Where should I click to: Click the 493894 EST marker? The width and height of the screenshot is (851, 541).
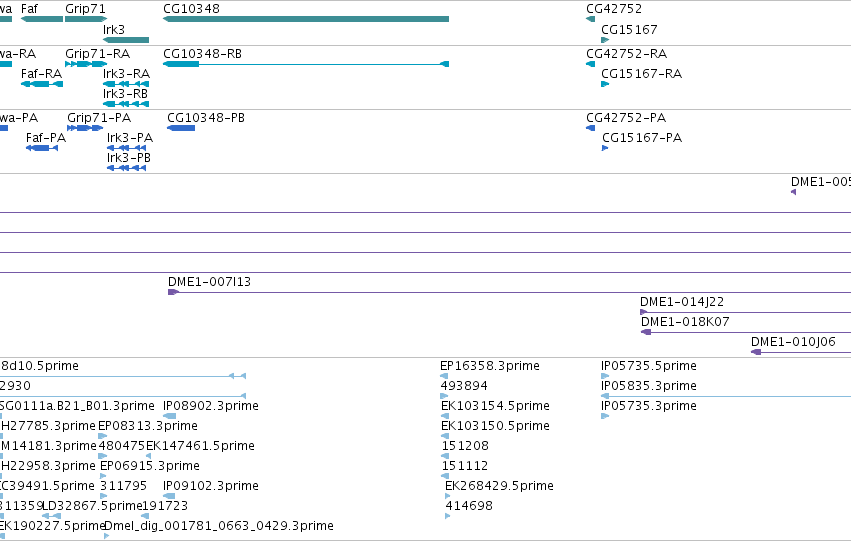click(x=444, y=396)
